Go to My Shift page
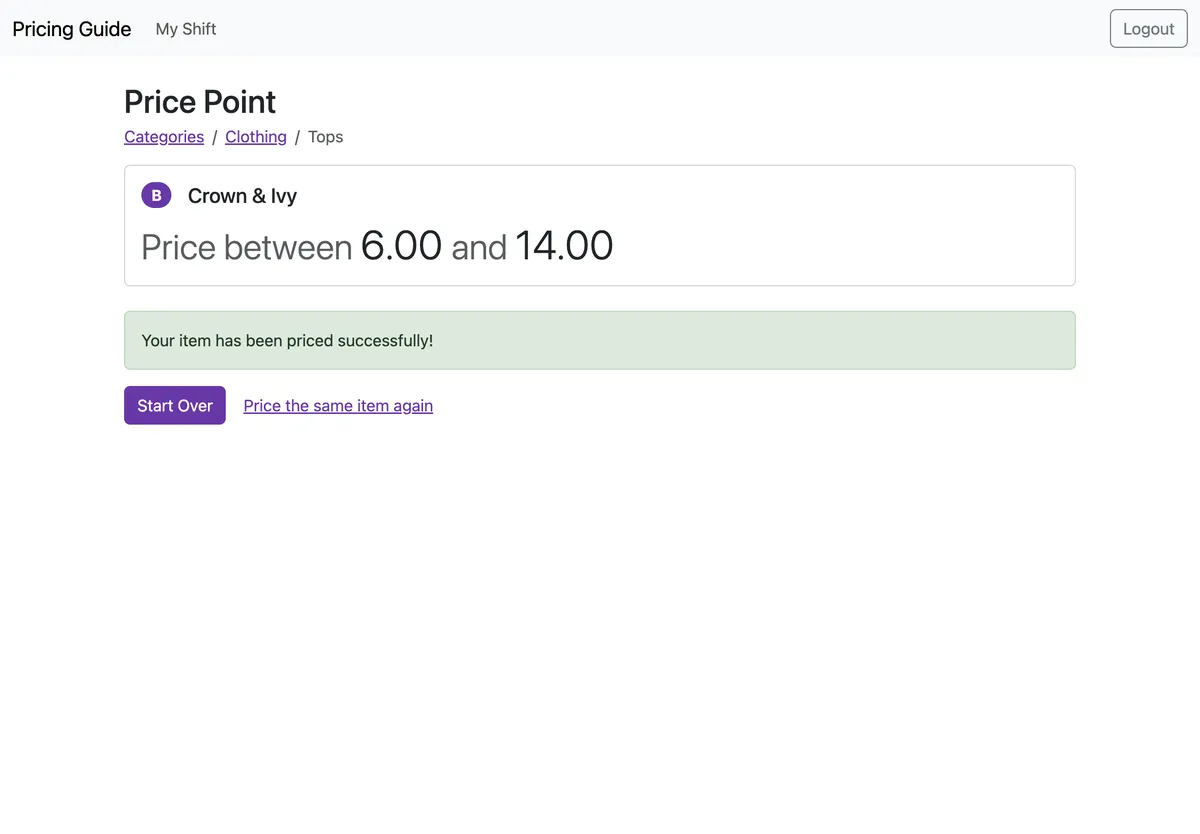The width and height of the screenshot is (1200, 834). pyautogui.click(x=186, y=29)
